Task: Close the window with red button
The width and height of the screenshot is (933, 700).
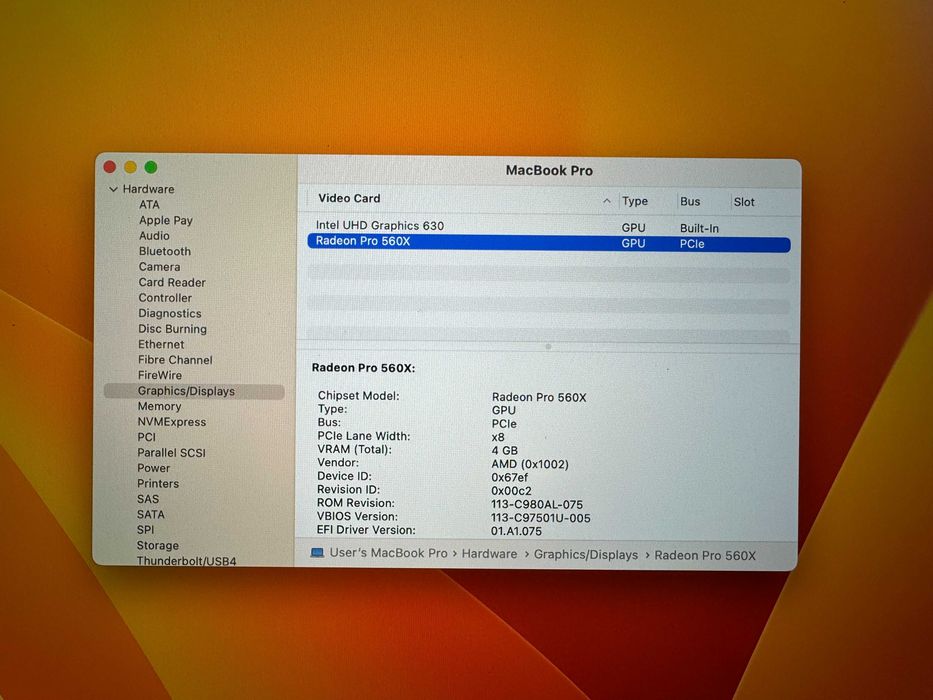Action: 110,167
